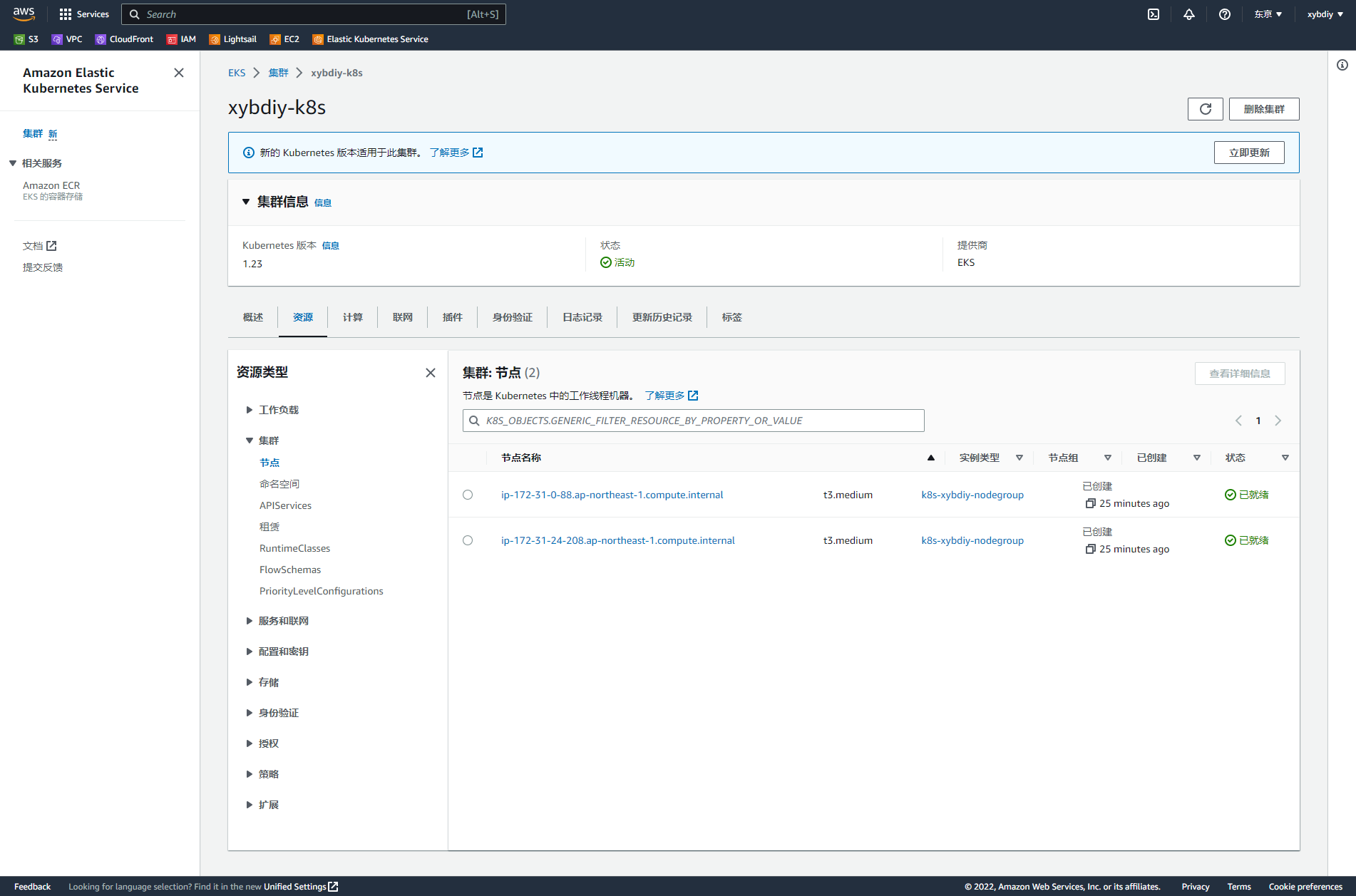Select radio for ip-172-31-0-88 node
1356x896 pixels.
468,495
